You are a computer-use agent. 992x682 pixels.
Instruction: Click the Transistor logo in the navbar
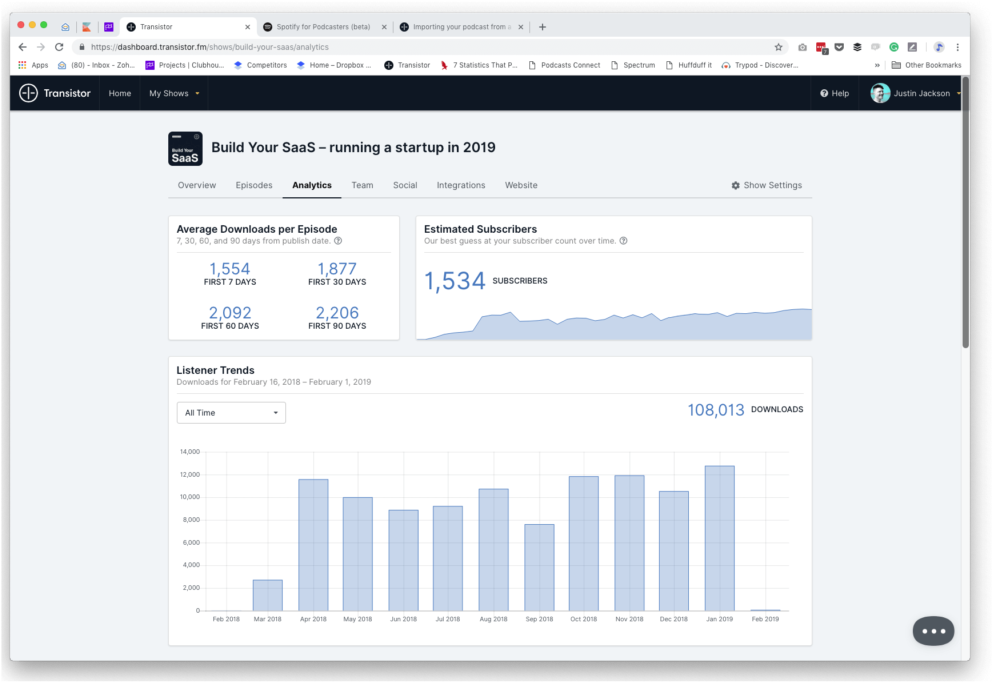(x=55, y=93)
